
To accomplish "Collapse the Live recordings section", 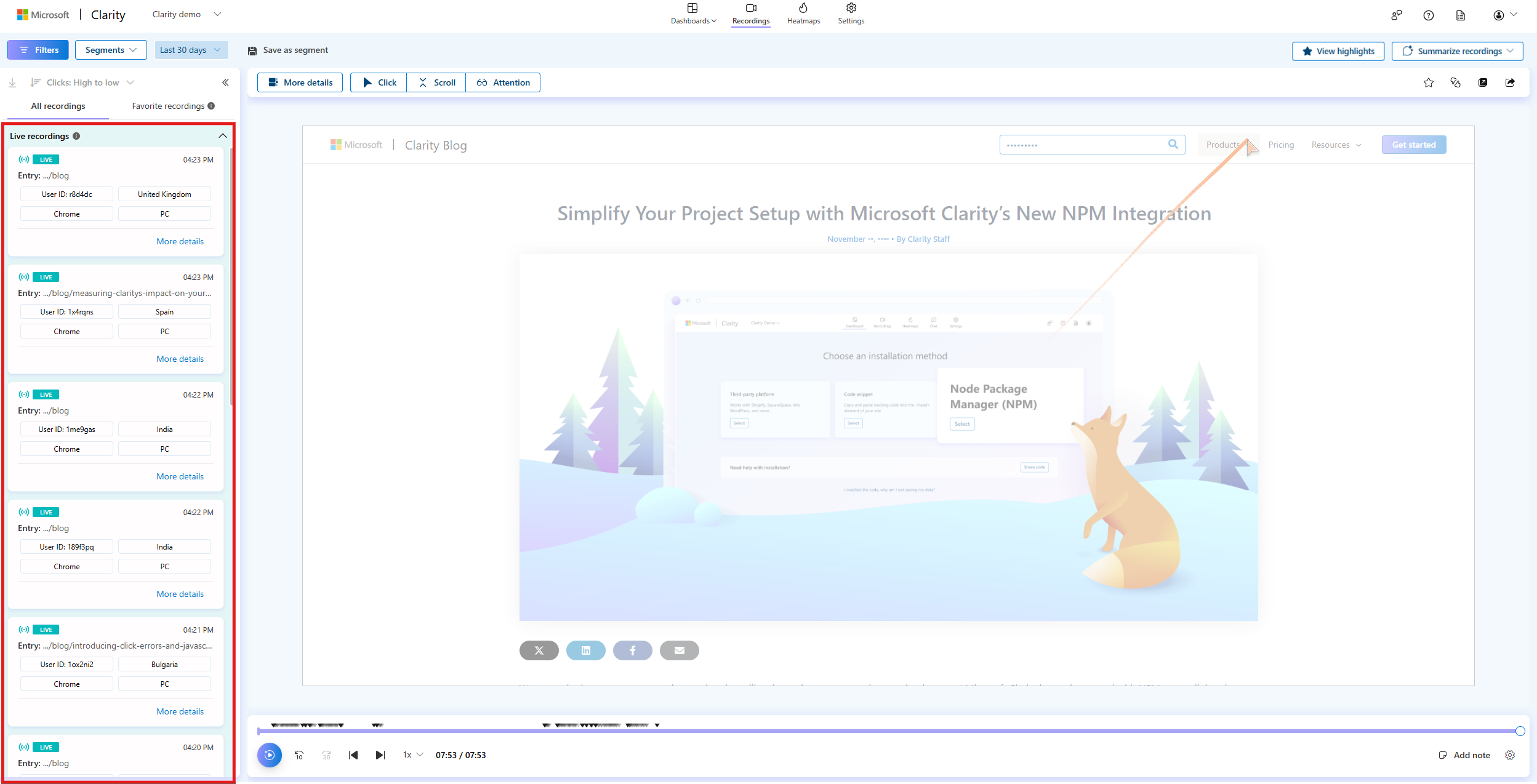I will pos(223,136).
